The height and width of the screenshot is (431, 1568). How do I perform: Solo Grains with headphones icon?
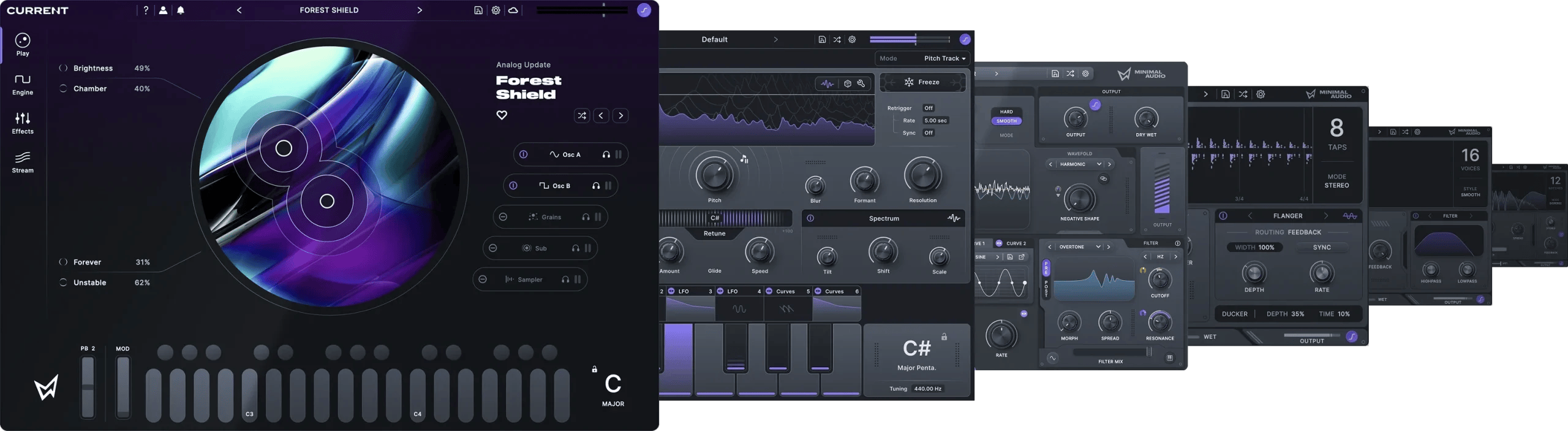click(x=586, y=217)
